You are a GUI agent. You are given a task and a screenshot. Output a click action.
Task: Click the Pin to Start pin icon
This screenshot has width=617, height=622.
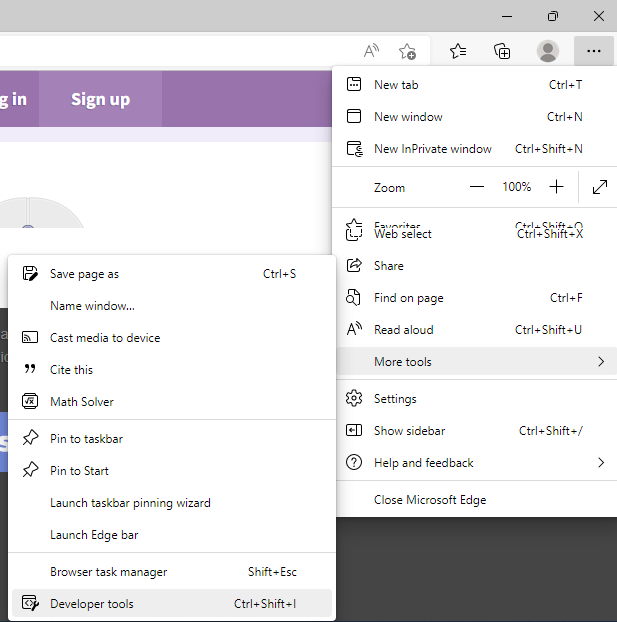click(31, 470)
